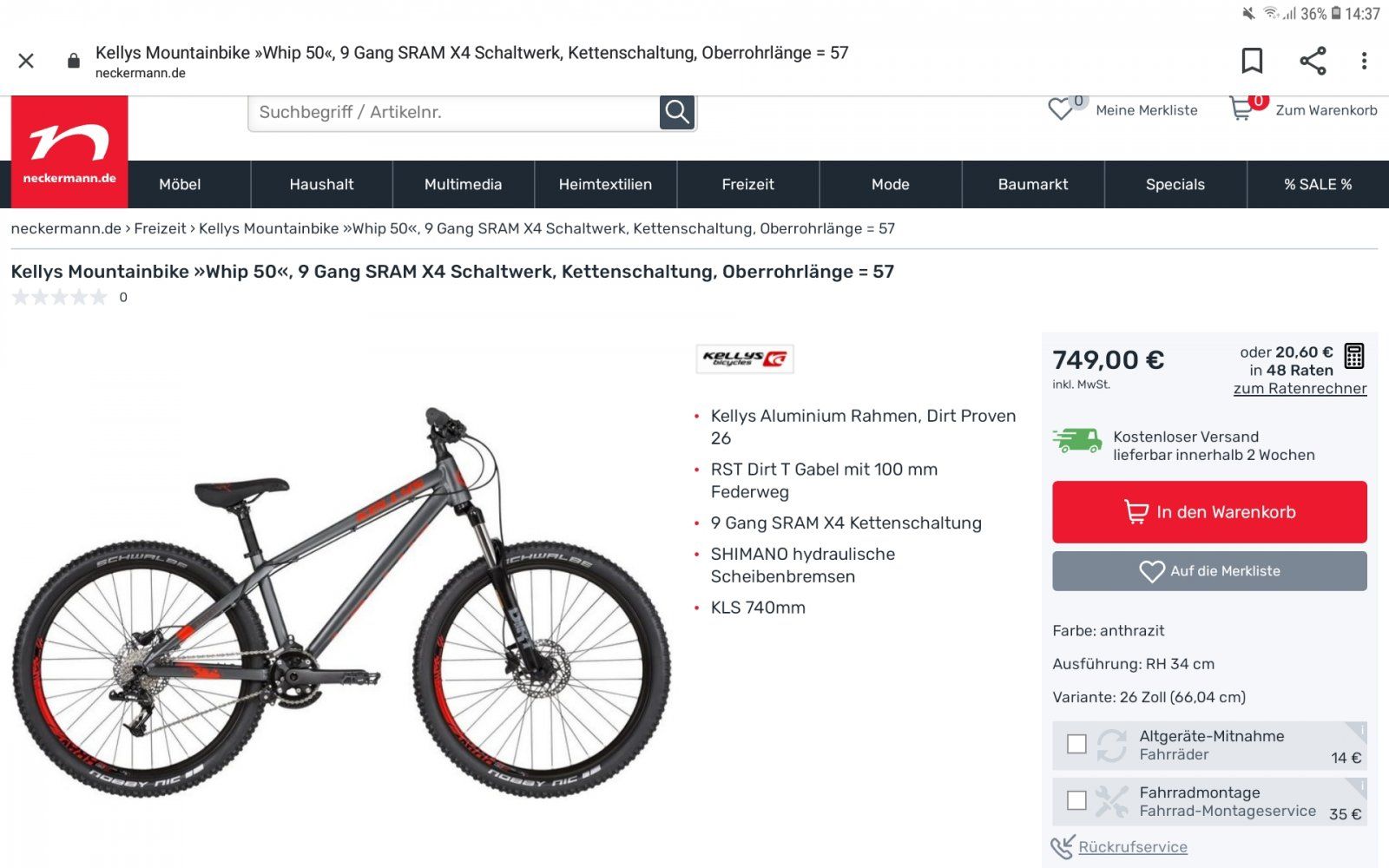Close the browser tab with X
Screen dimensions: 1389x868
[26, 61]
